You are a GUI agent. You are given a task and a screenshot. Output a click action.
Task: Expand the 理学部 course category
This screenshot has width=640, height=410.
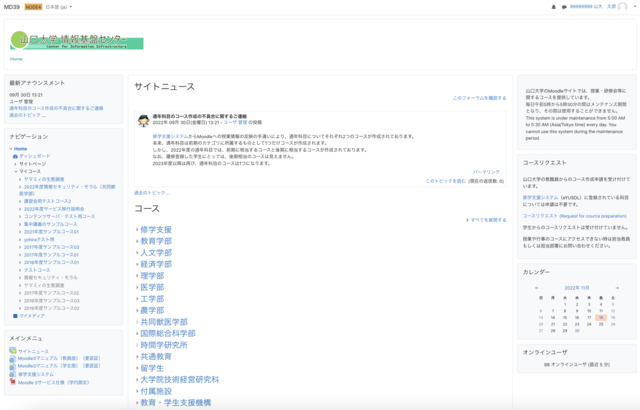[137, 276]
